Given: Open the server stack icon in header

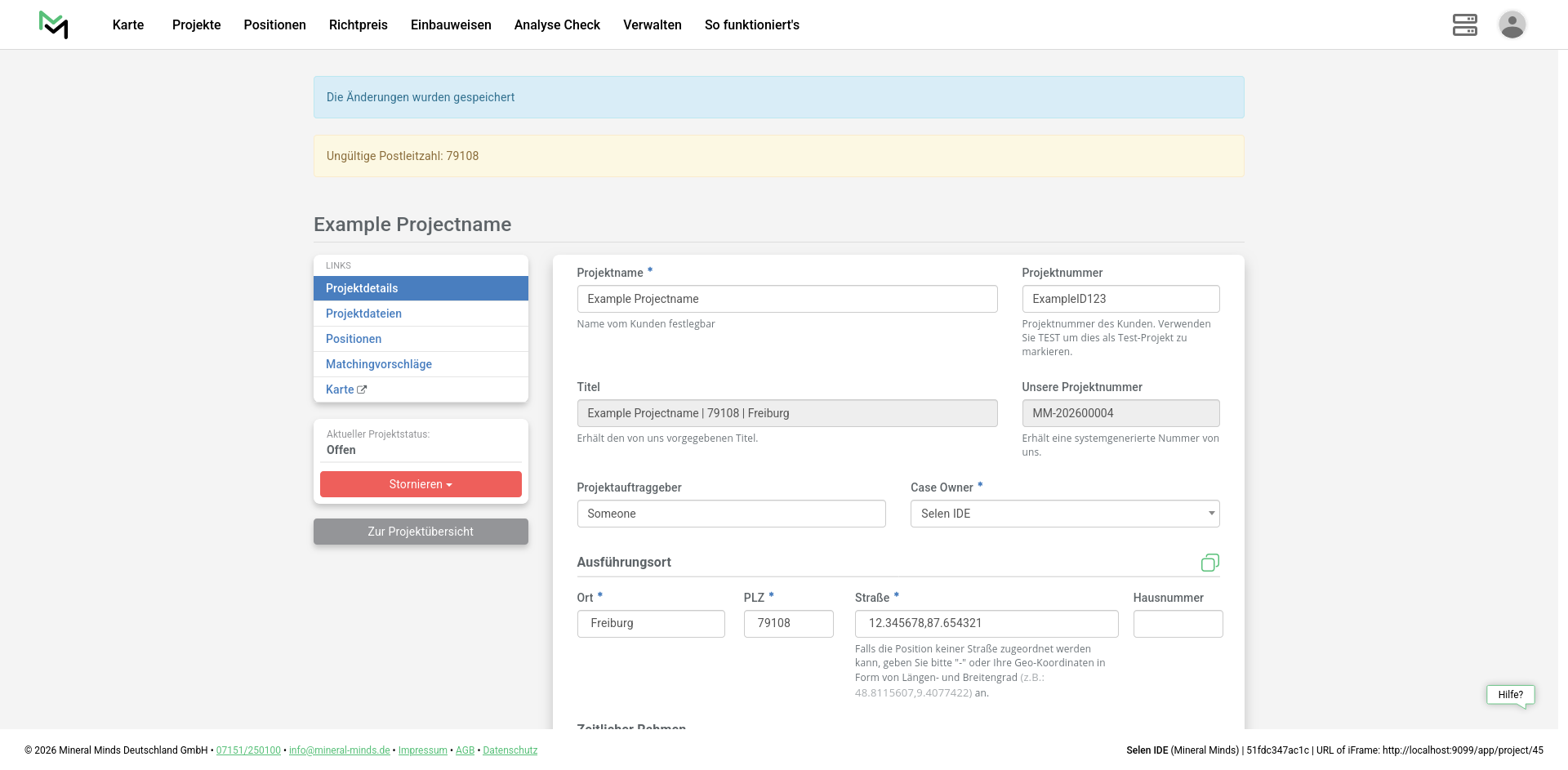Looking at the screenshot, I should 1464,24.
